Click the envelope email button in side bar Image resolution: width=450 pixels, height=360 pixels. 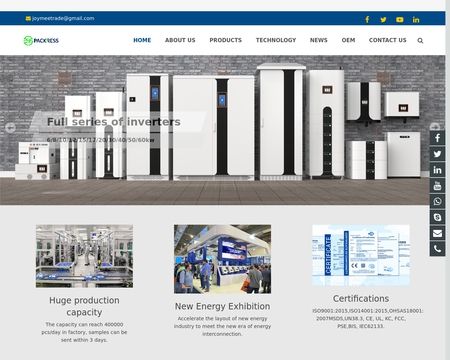[437, 233]
